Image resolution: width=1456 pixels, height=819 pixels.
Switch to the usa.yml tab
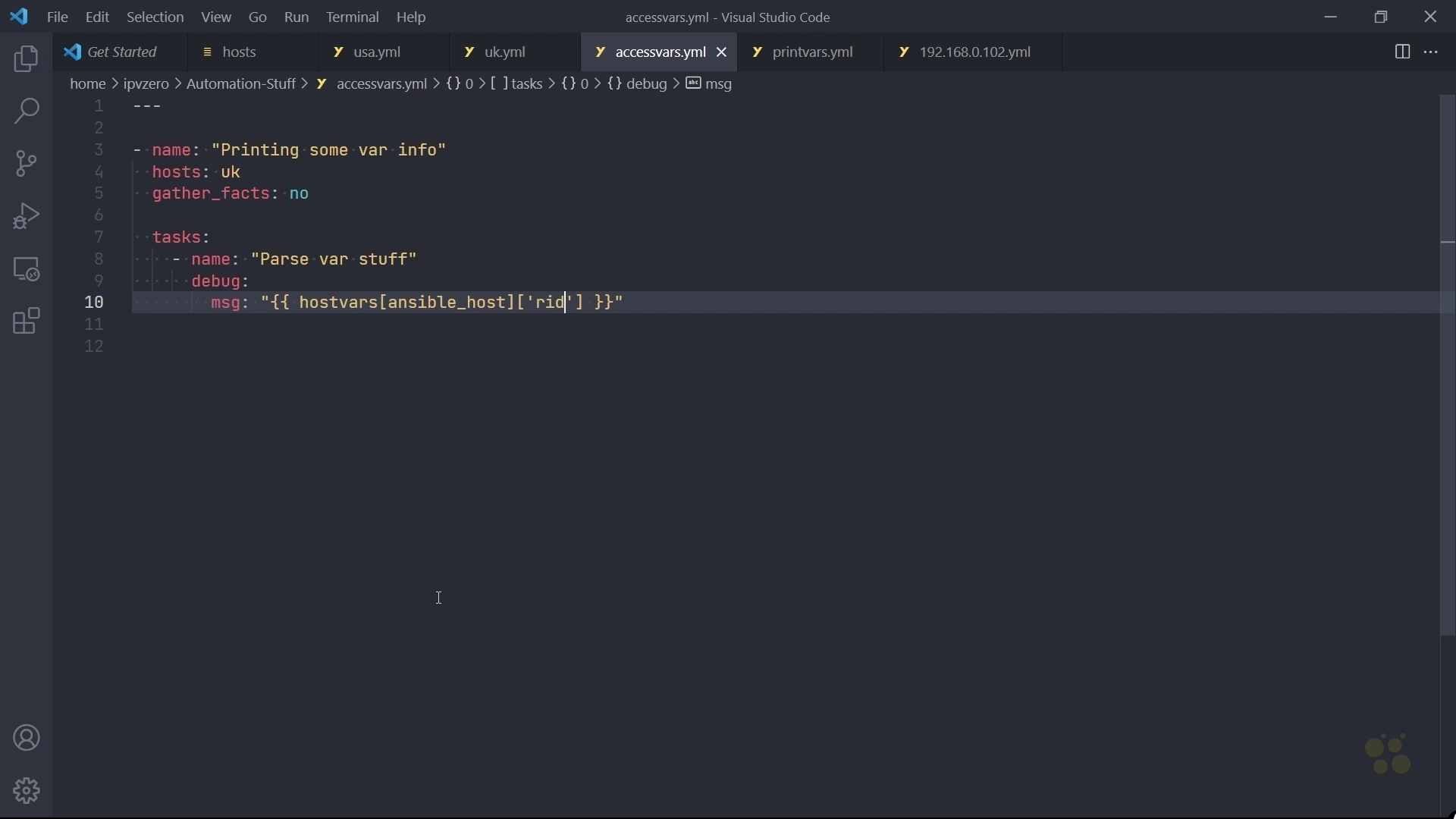tap(384, 52)
